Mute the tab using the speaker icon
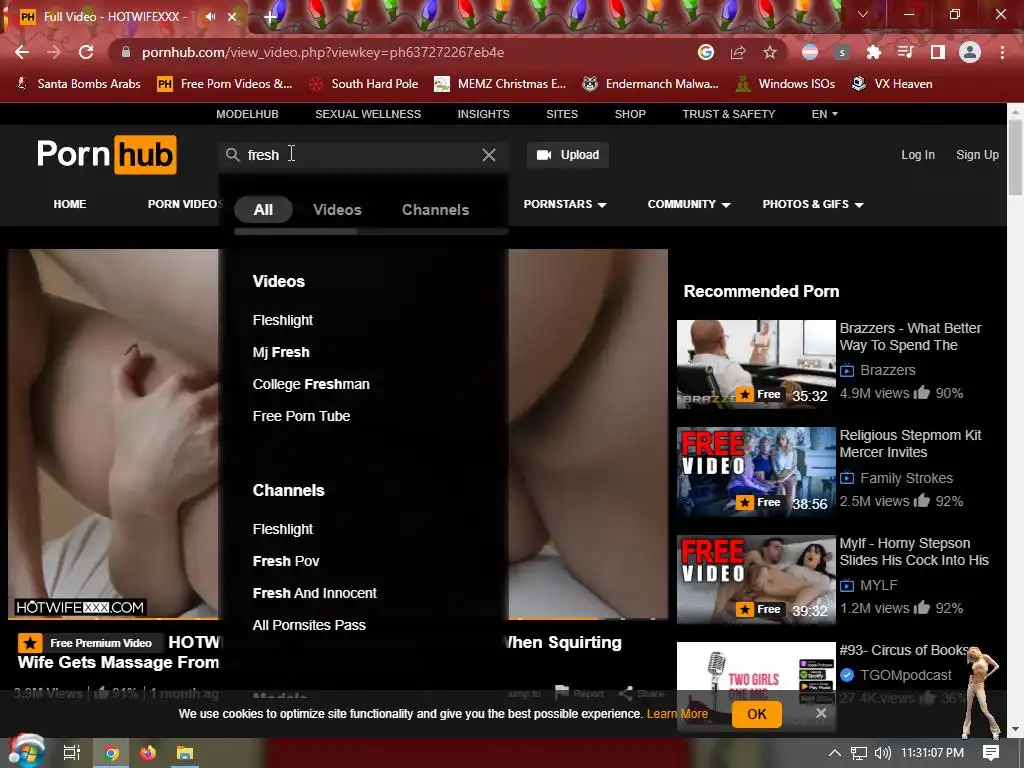This screenshot has height=768, width=1024. (210, 17)
